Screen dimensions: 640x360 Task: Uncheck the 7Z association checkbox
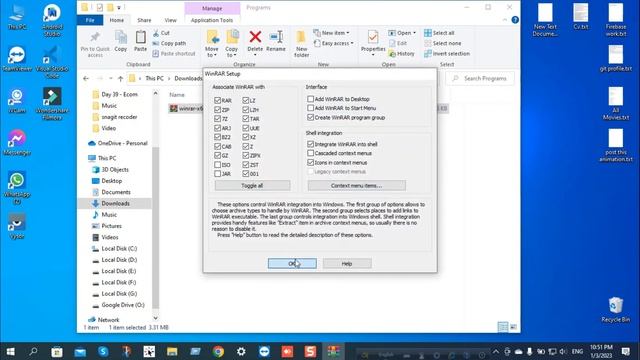[218, 118]
